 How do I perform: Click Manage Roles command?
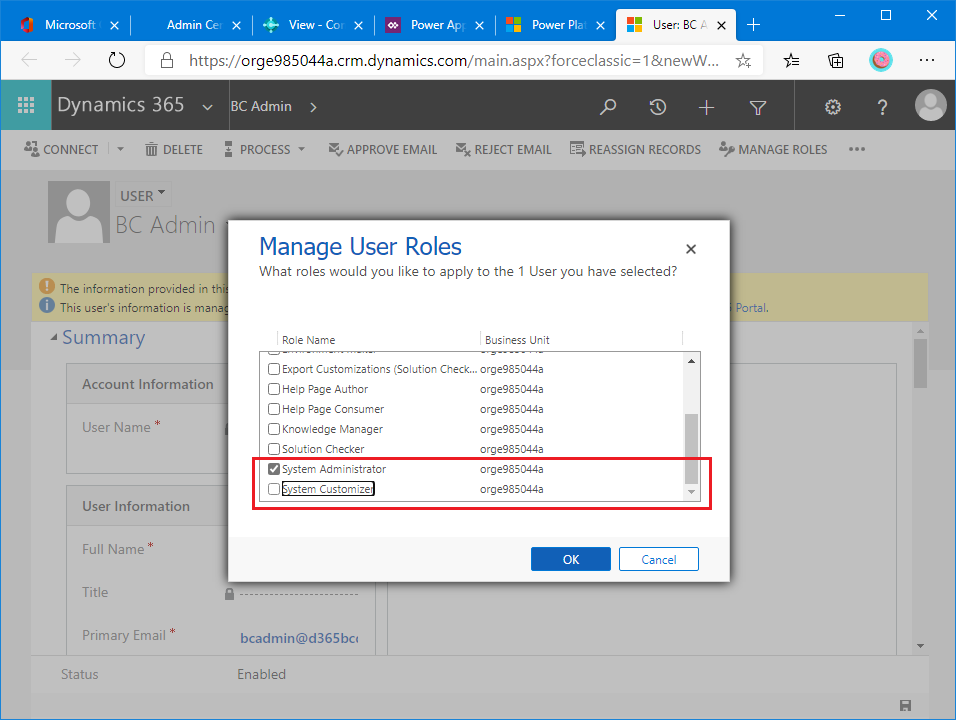coord(773,149)
